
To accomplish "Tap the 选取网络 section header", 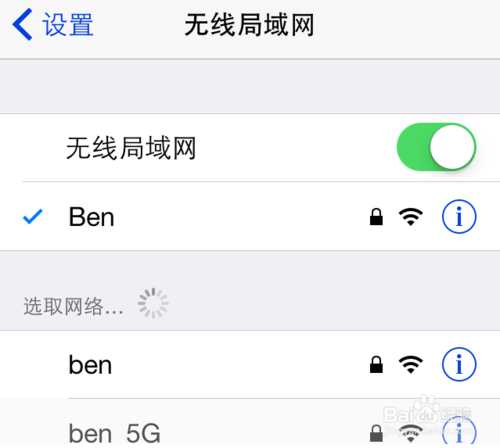I will pos(73,306).
